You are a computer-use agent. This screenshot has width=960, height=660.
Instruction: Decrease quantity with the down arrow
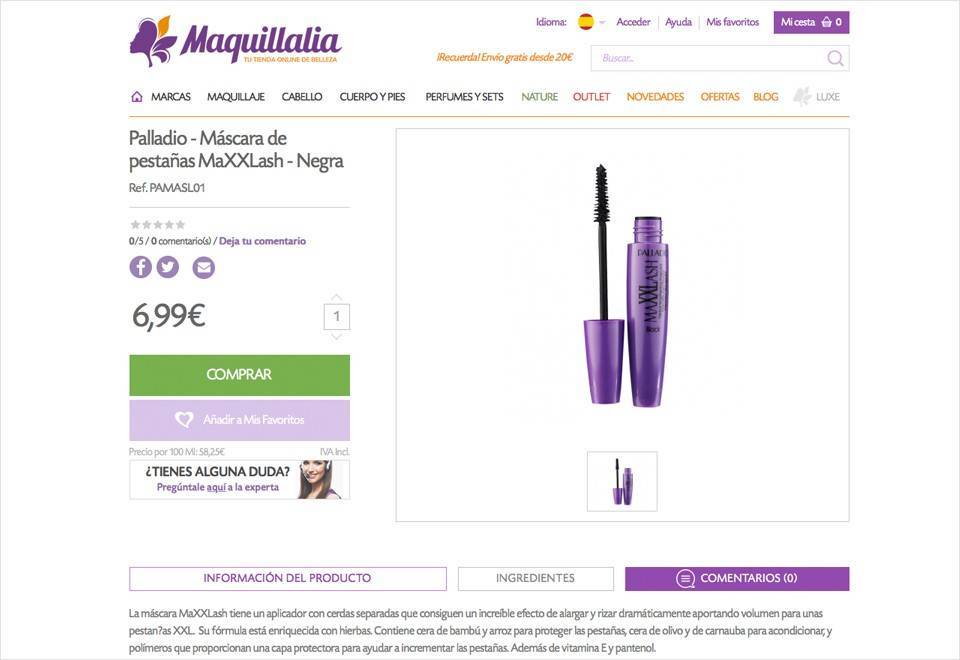pos(336,337)
